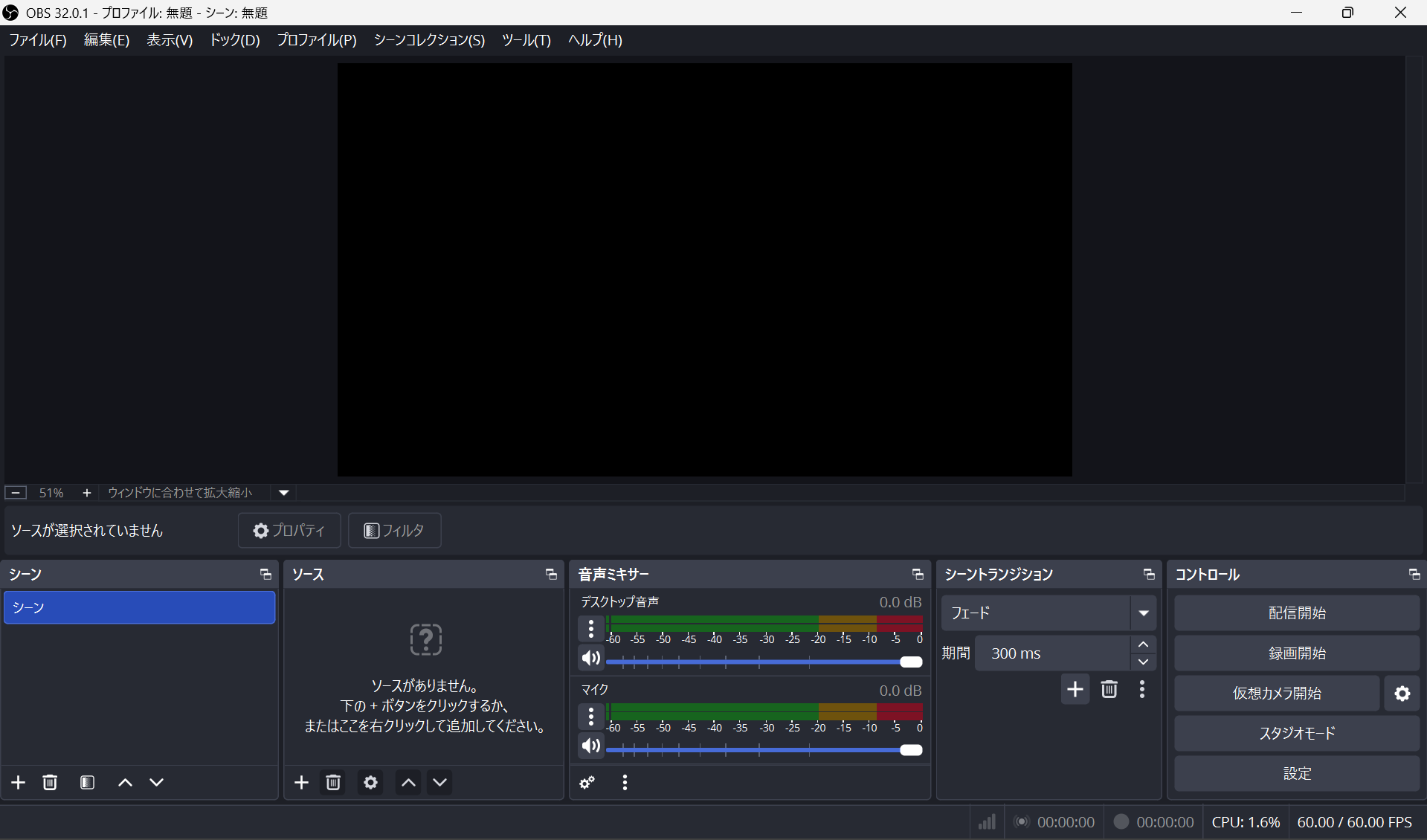Move source down with arrow icon
The height and width of the screenshot is (840, 1427).
click(x=440, y=782)
